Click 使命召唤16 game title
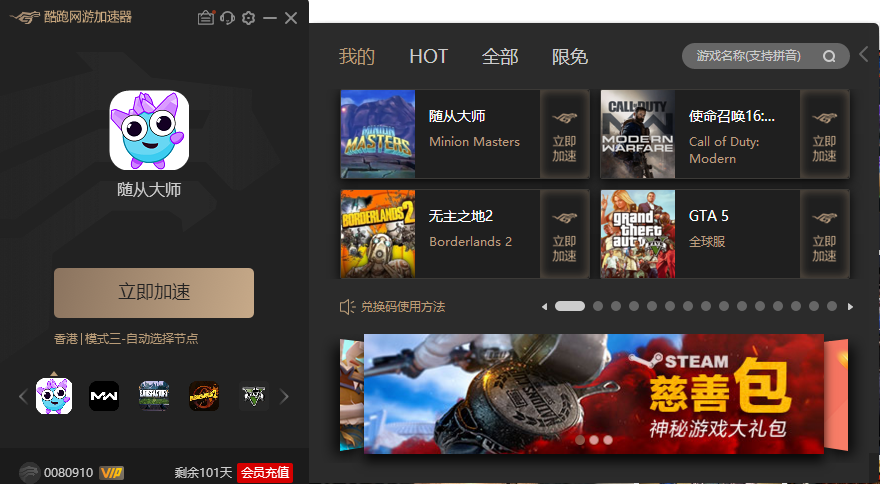The height and width of the screenshot is (484, 880). (732, 116)
